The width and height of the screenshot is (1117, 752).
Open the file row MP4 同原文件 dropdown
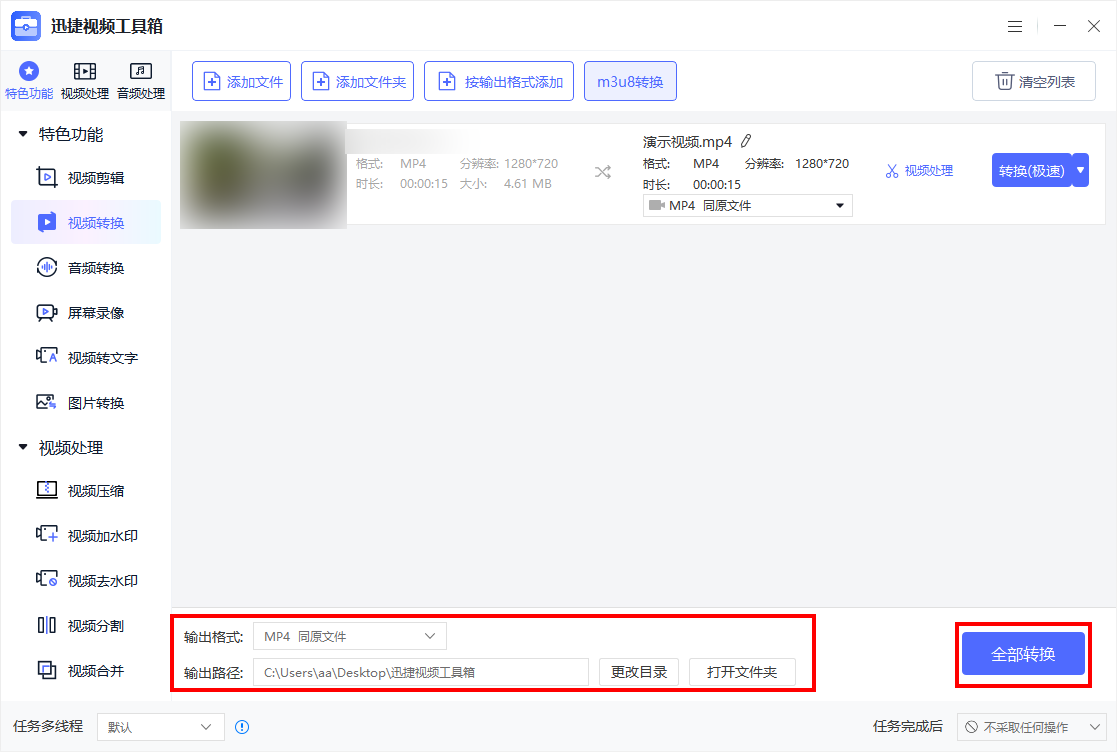[x=747, y=206]
